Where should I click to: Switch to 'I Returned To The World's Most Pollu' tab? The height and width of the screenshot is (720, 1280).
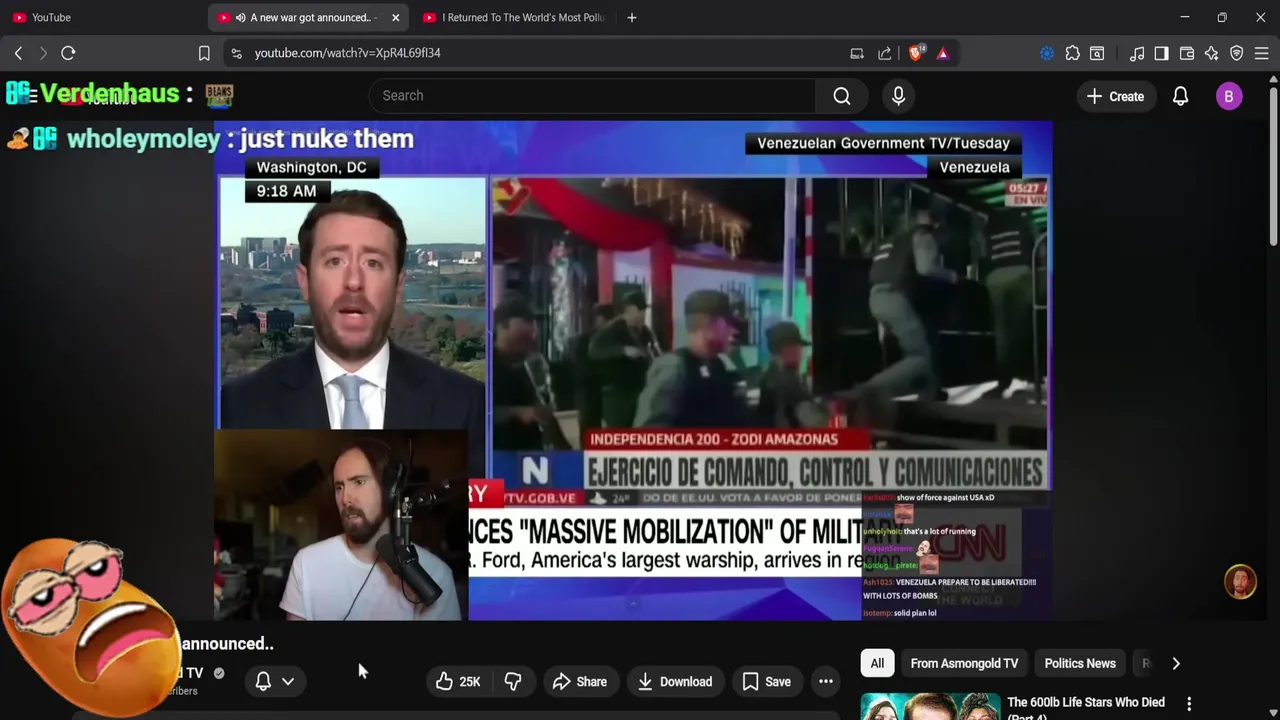coord(514,17)
